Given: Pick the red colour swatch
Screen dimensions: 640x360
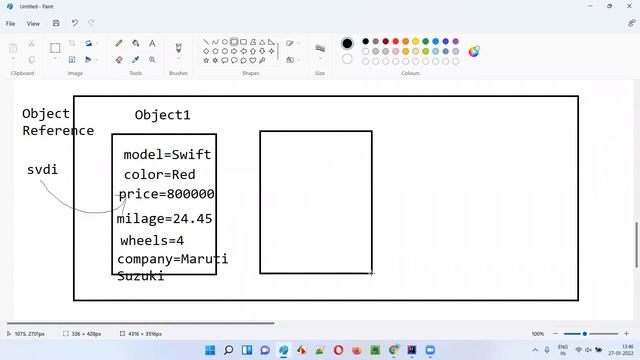Looking at the screenshot, I should tap(396, 41).
